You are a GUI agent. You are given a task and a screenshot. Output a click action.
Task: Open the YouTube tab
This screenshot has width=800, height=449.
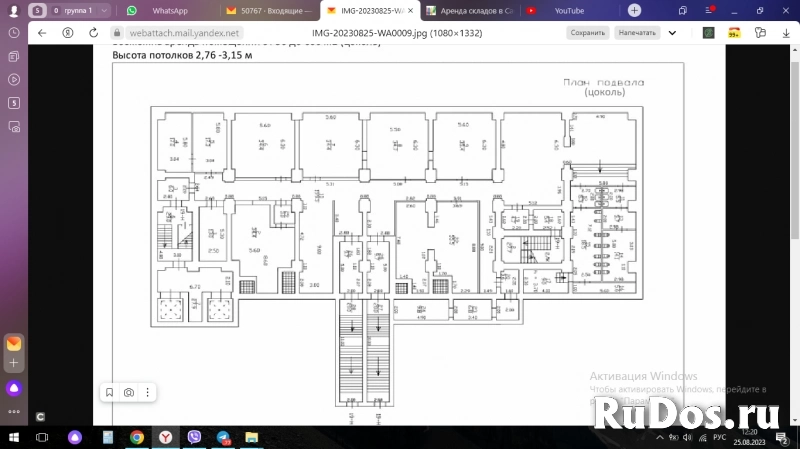tap(568, 10)
